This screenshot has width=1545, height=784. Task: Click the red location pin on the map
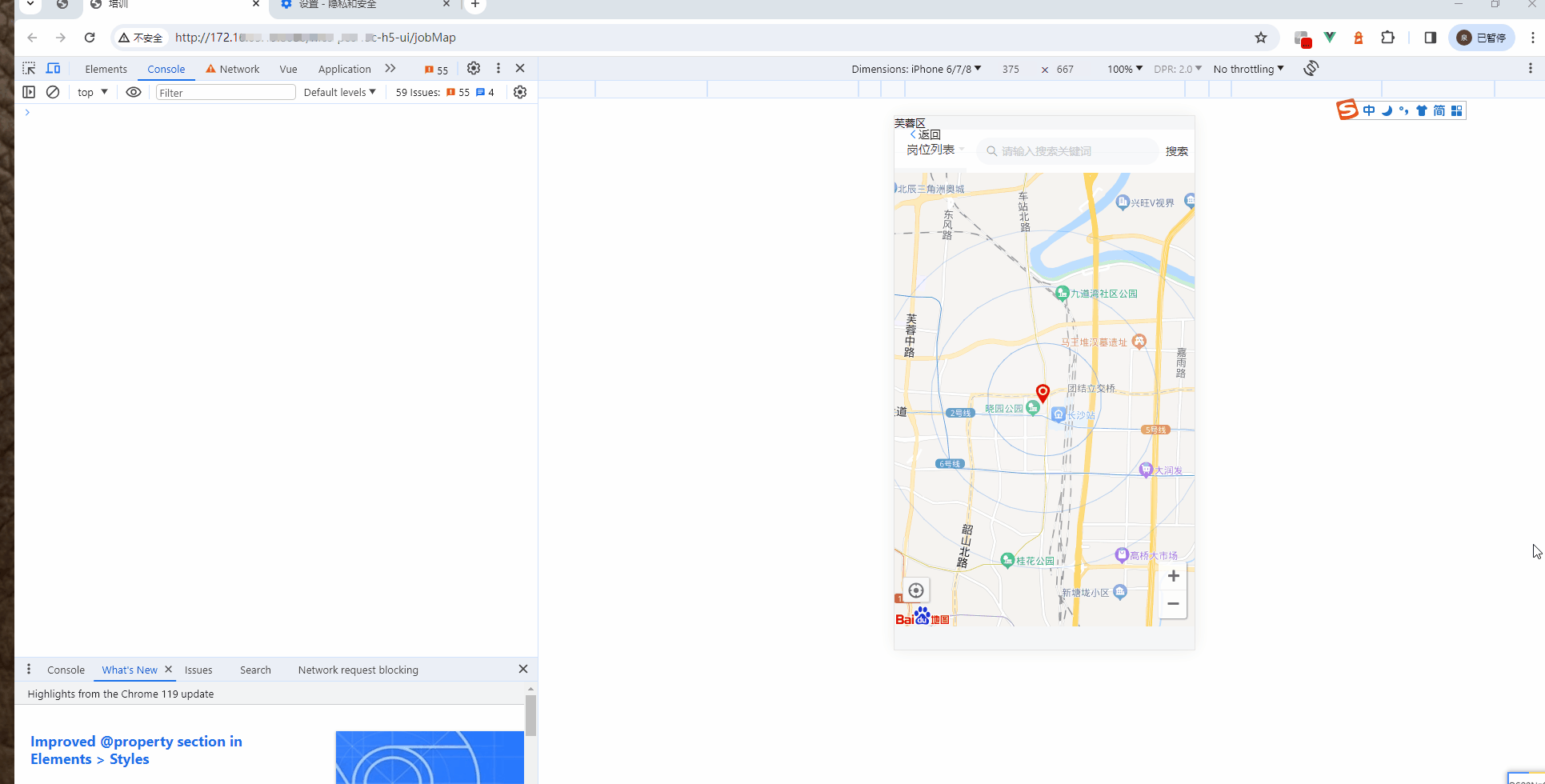[1043, 393]
